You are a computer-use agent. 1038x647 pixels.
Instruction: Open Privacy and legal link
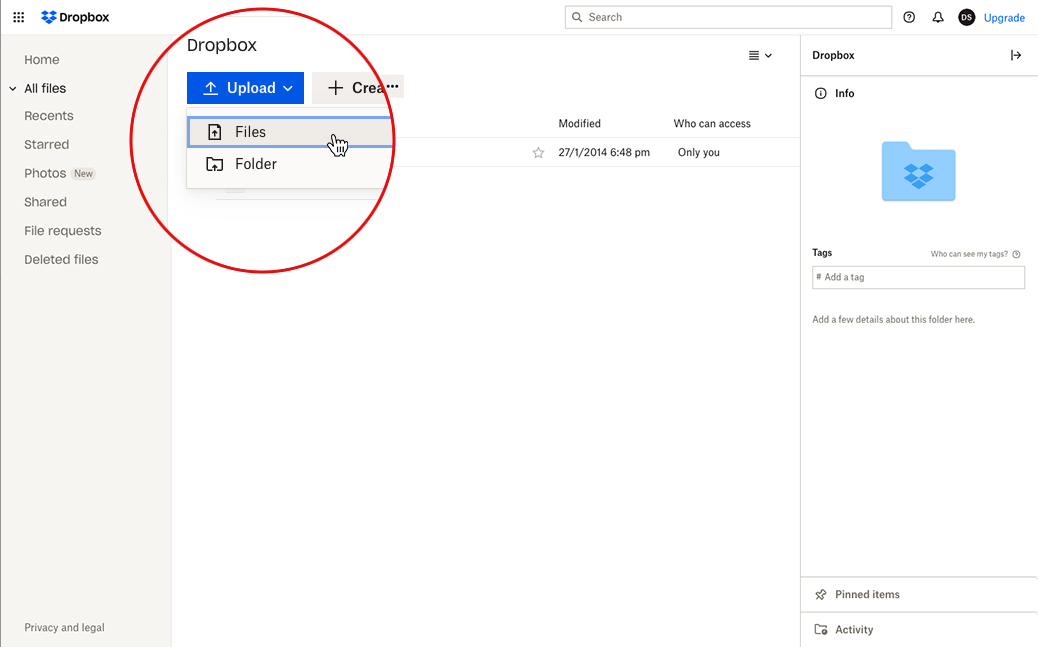click(x=64, y=628)
